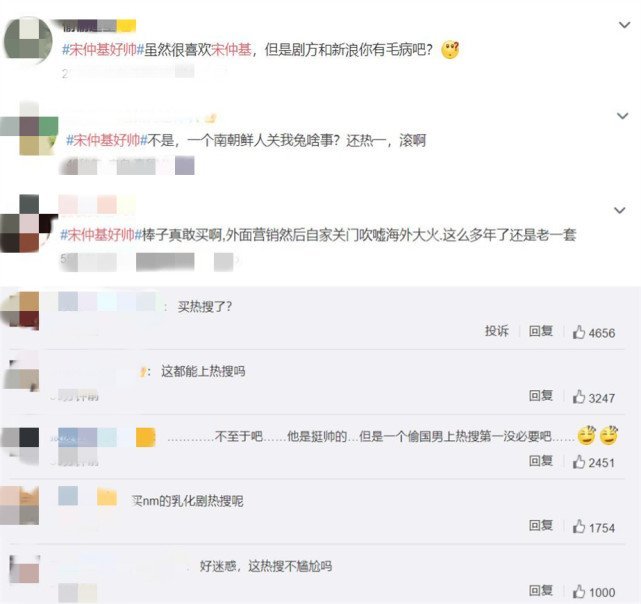
Task: Open #宋仲基好帅# hashtag in third post
Action: click(101, 235)
